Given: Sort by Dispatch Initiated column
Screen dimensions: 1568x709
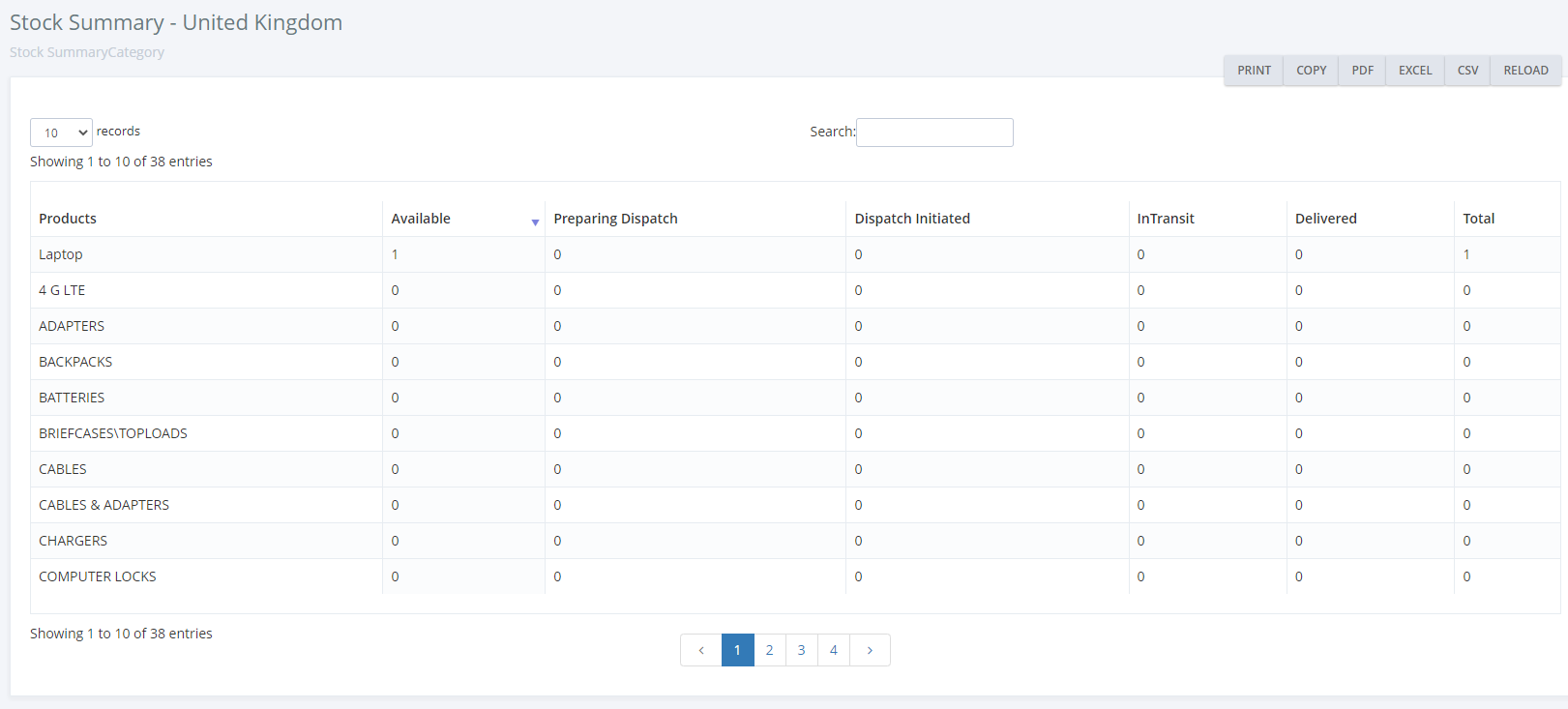Looking at the screenshot, I should (x=912, y=219).
